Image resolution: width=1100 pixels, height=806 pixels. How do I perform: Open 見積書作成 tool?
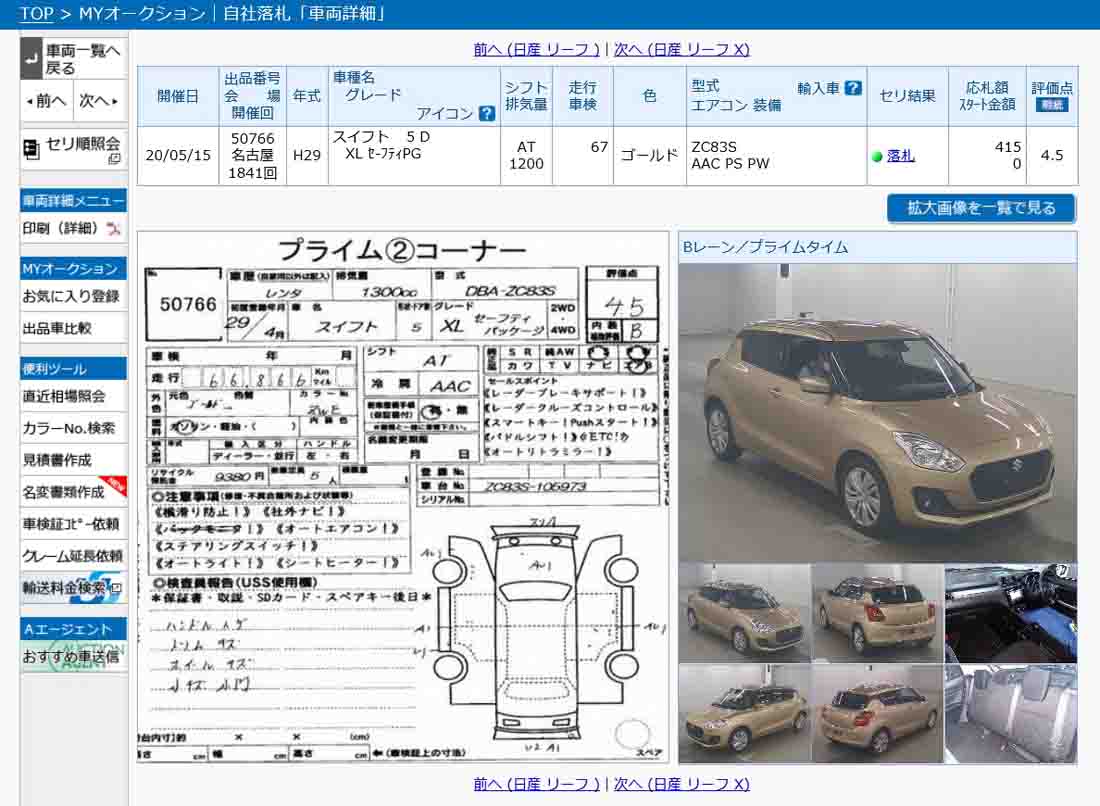tap(73, 460)
